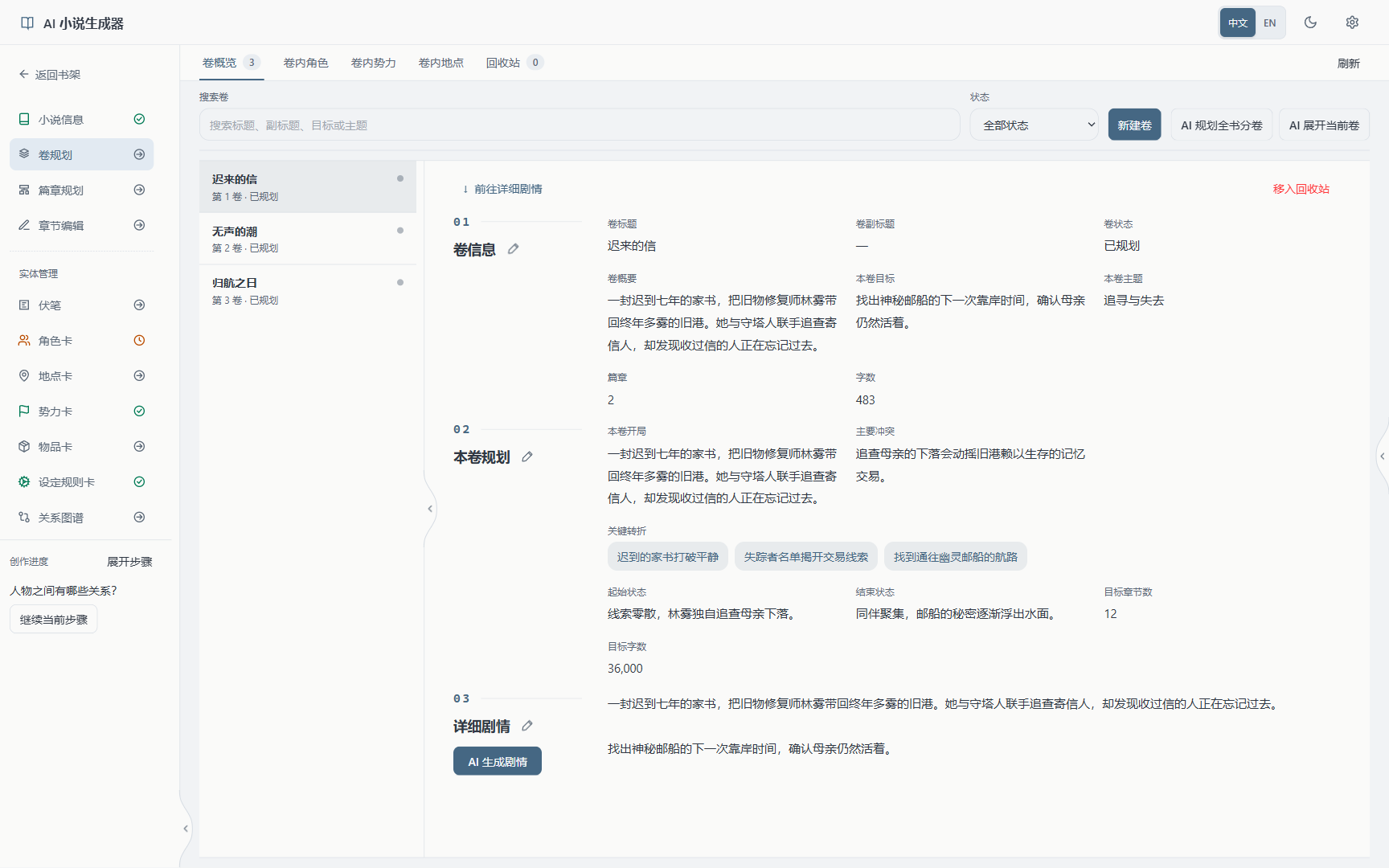Switch to 卷内势力 tab
Image resolution: width=1389 pixels, height=868 pixels.
(x=374, y=63)
